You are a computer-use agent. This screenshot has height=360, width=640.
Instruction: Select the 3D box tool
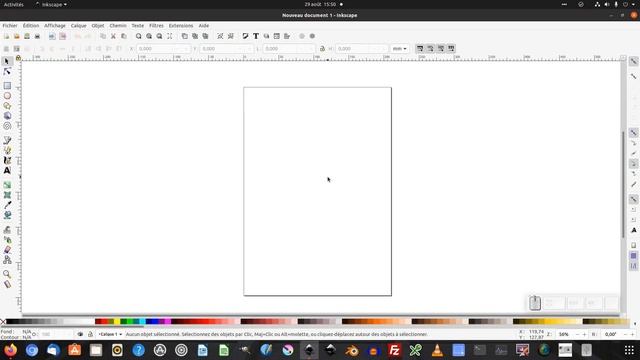7,116
